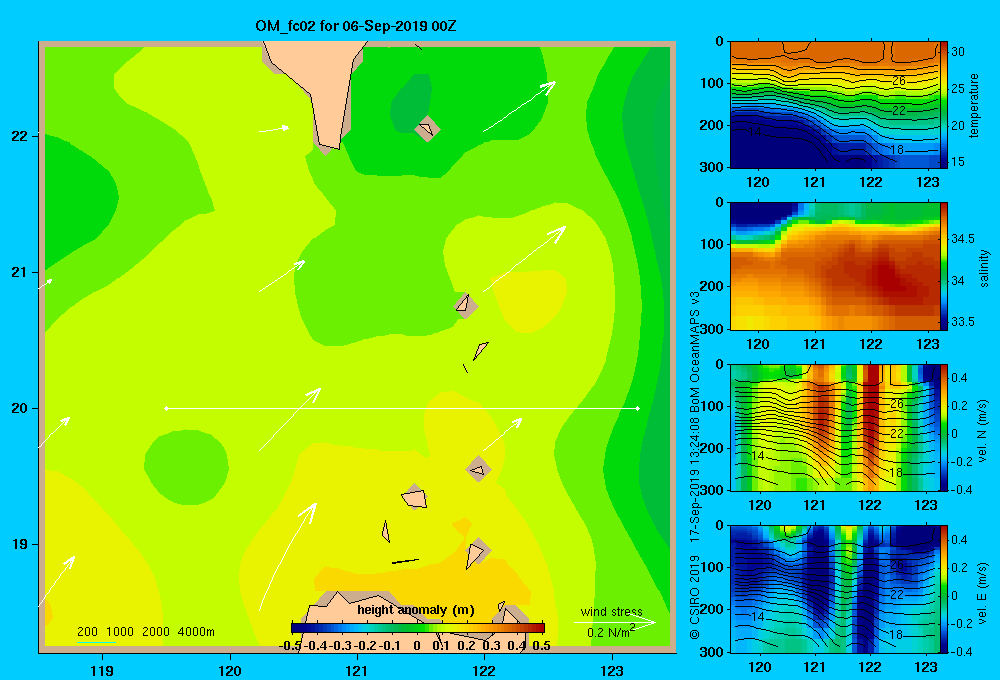Click the vertical 'vel. E (m/s)' label

983,592
